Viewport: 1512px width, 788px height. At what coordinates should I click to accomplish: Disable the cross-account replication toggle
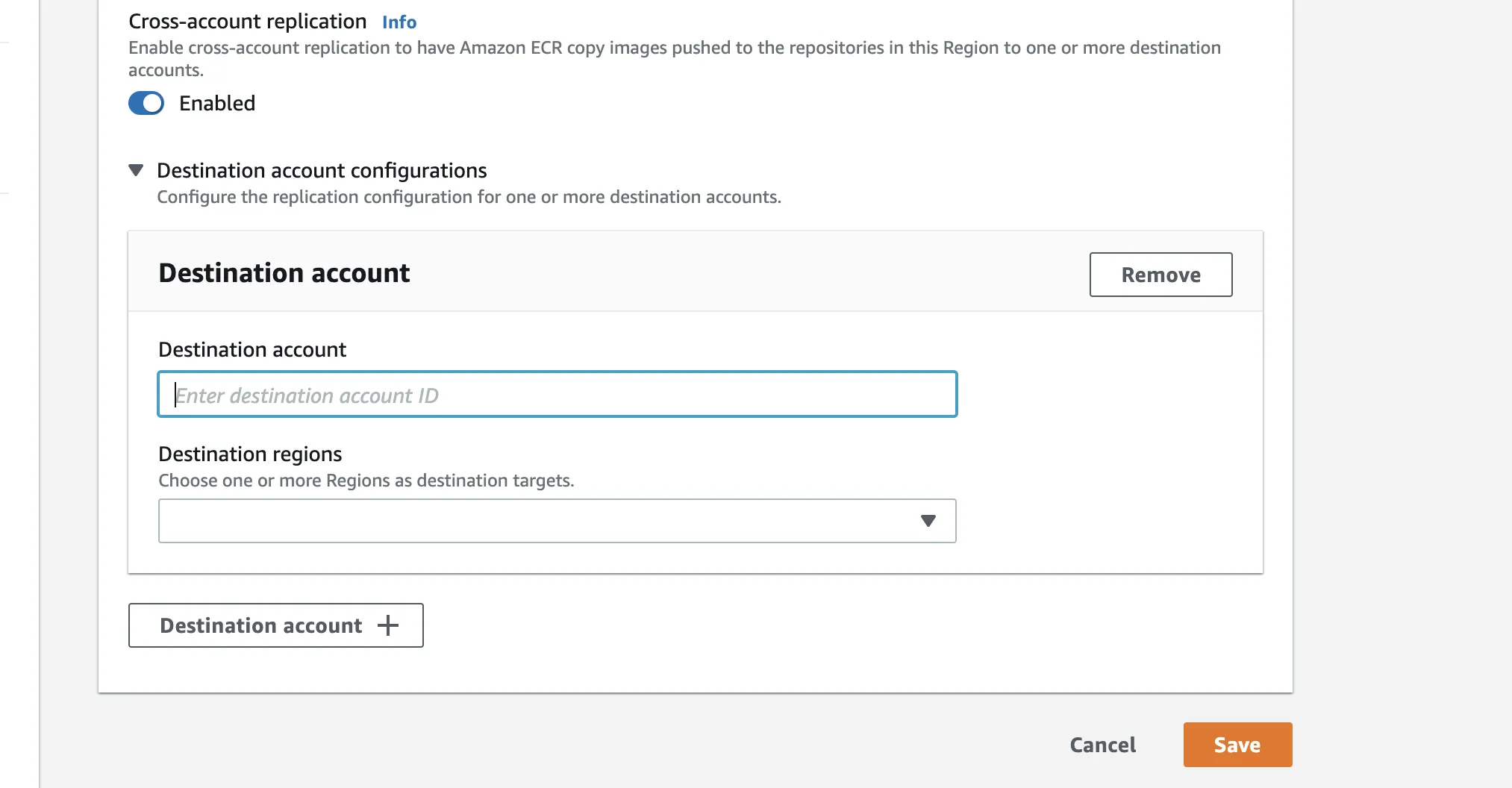pyautogui.click(x=146, y=103)
